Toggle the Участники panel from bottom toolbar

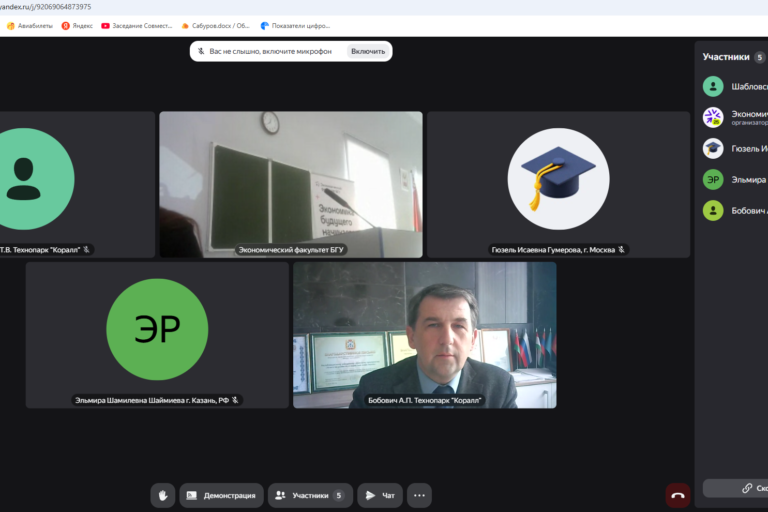pos(309,495)
